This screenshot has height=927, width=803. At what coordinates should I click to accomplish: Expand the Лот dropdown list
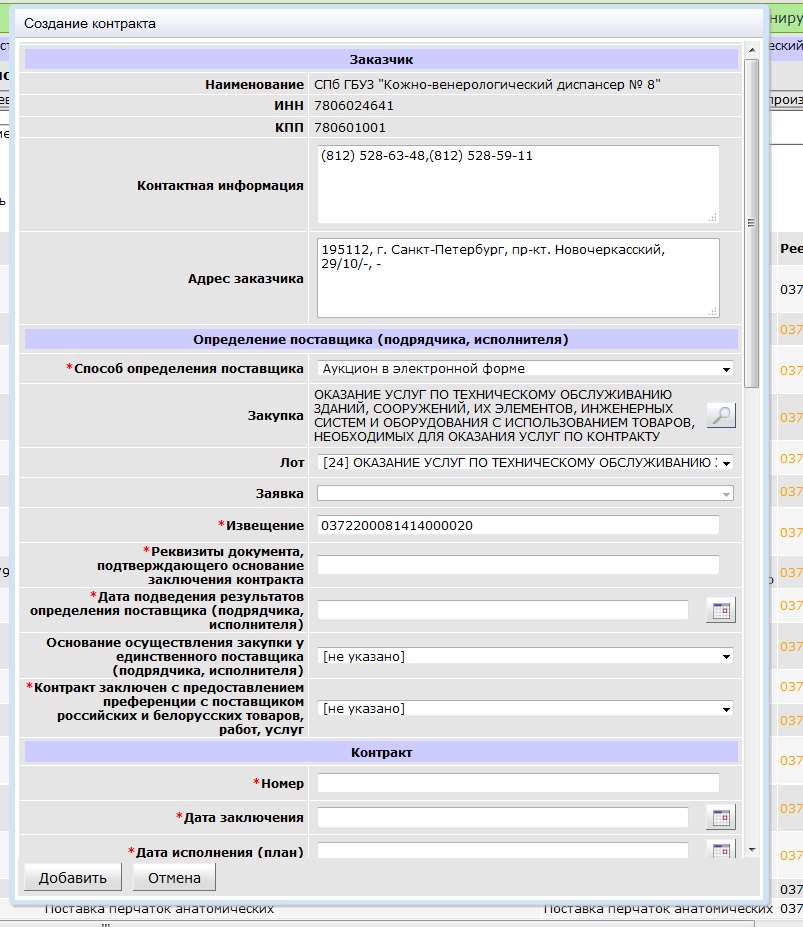click(525, 462)
